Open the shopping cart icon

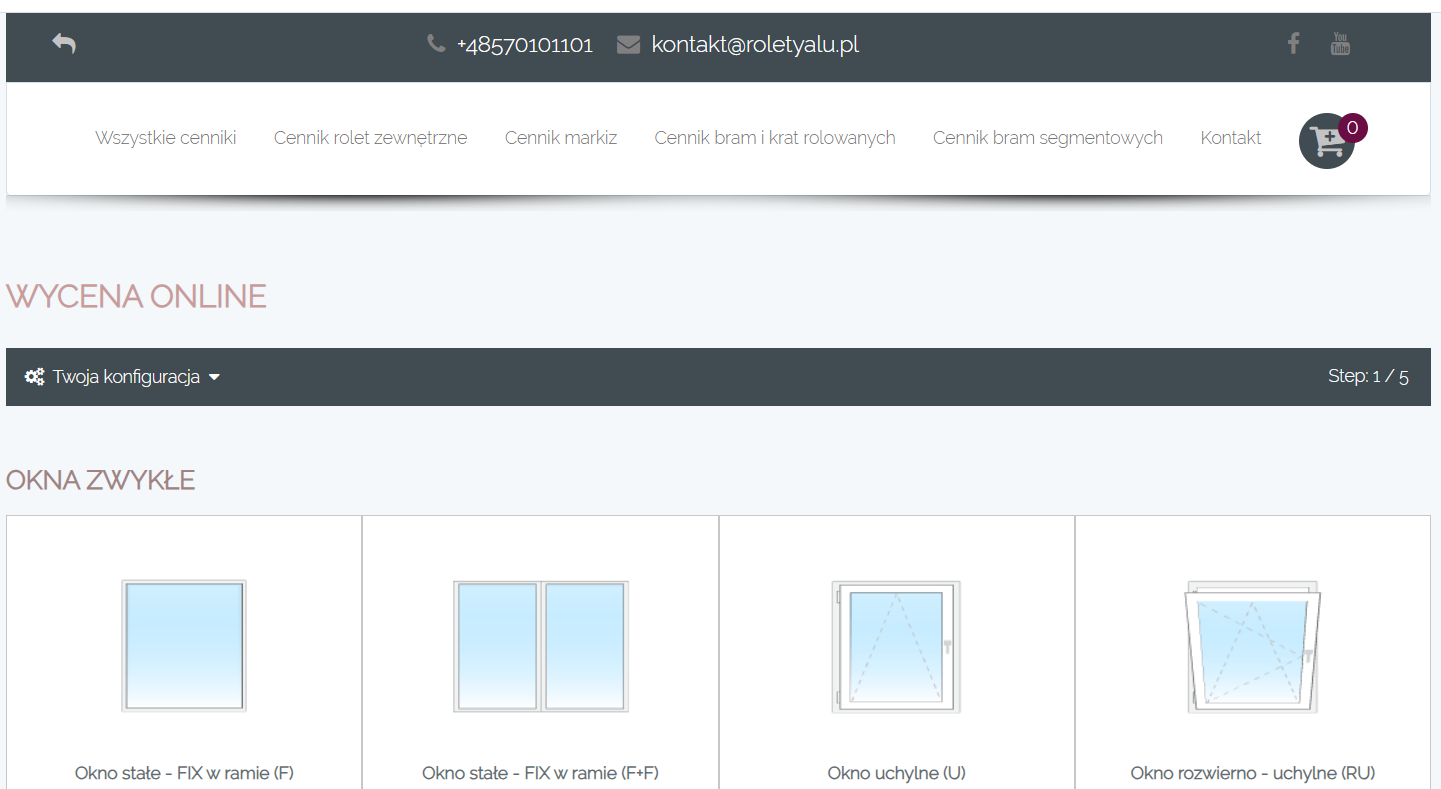[x=1326, y=142]
